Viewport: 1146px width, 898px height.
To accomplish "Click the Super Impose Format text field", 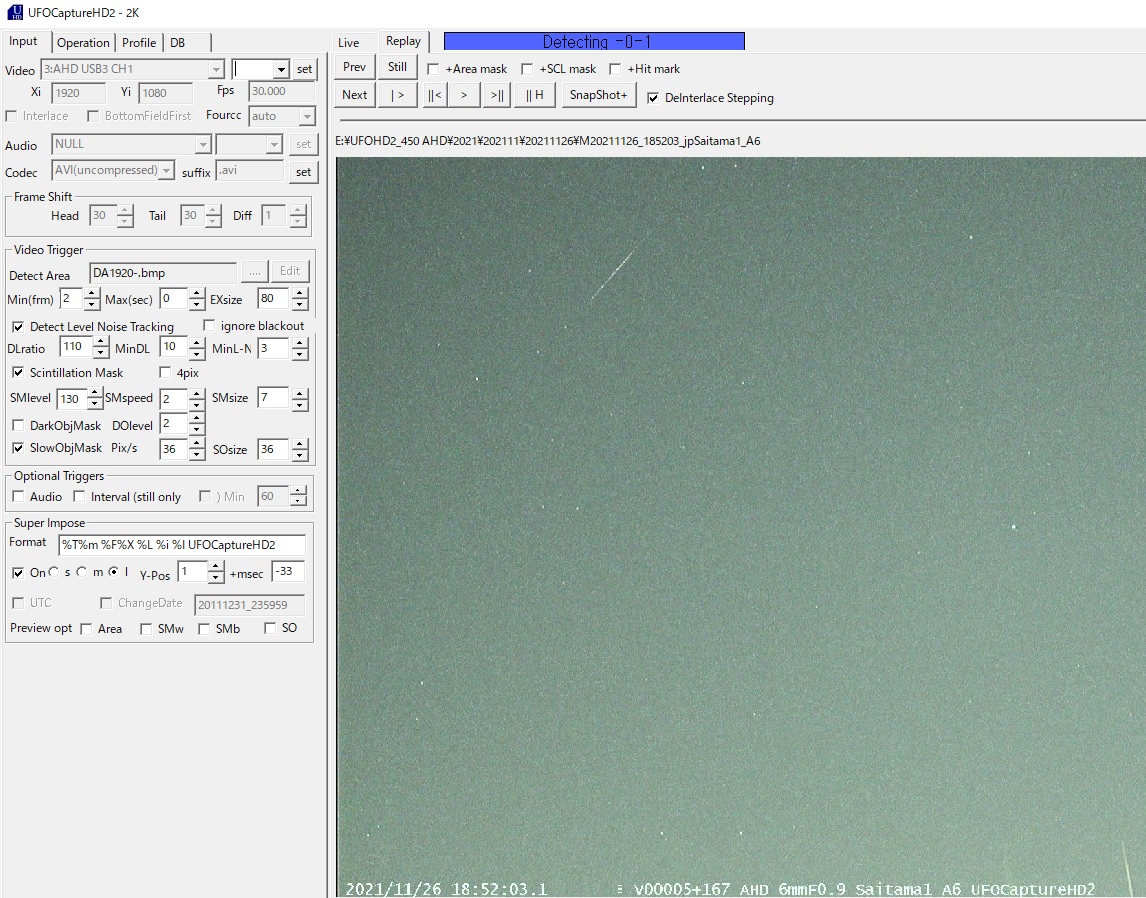I will [182, 545].
